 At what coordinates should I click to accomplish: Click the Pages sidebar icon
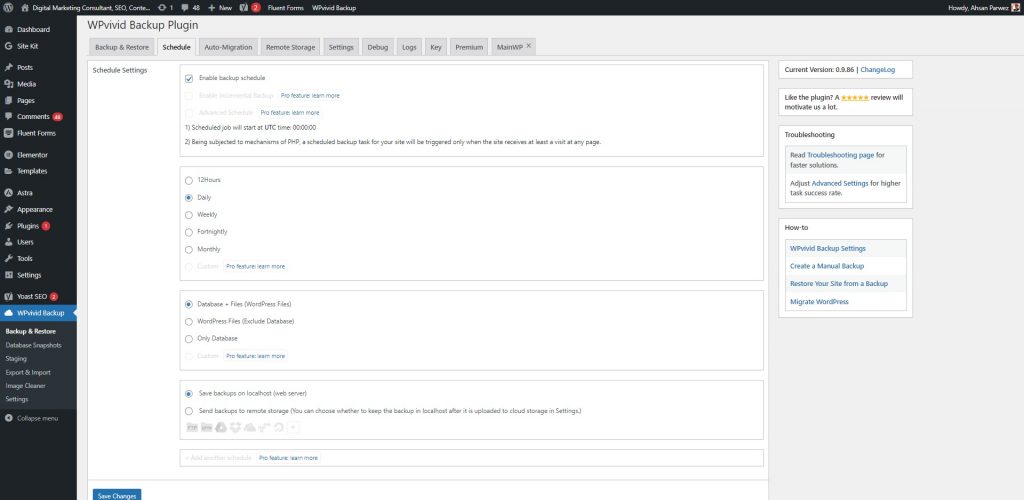[x=8, y=101]
